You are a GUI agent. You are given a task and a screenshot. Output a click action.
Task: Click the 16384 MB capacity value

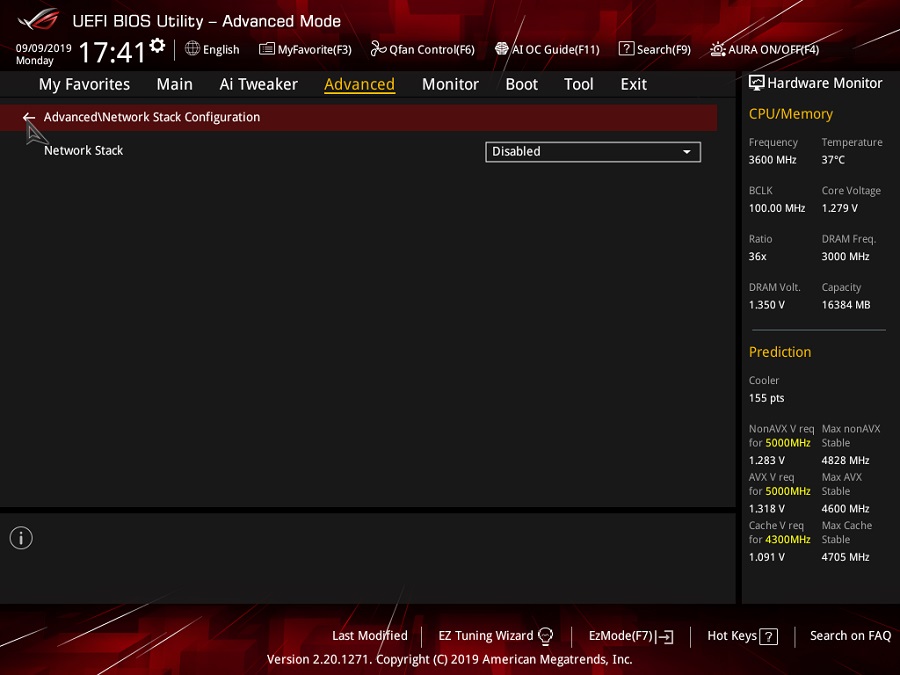pyautogui.click(x=845, y=305)
